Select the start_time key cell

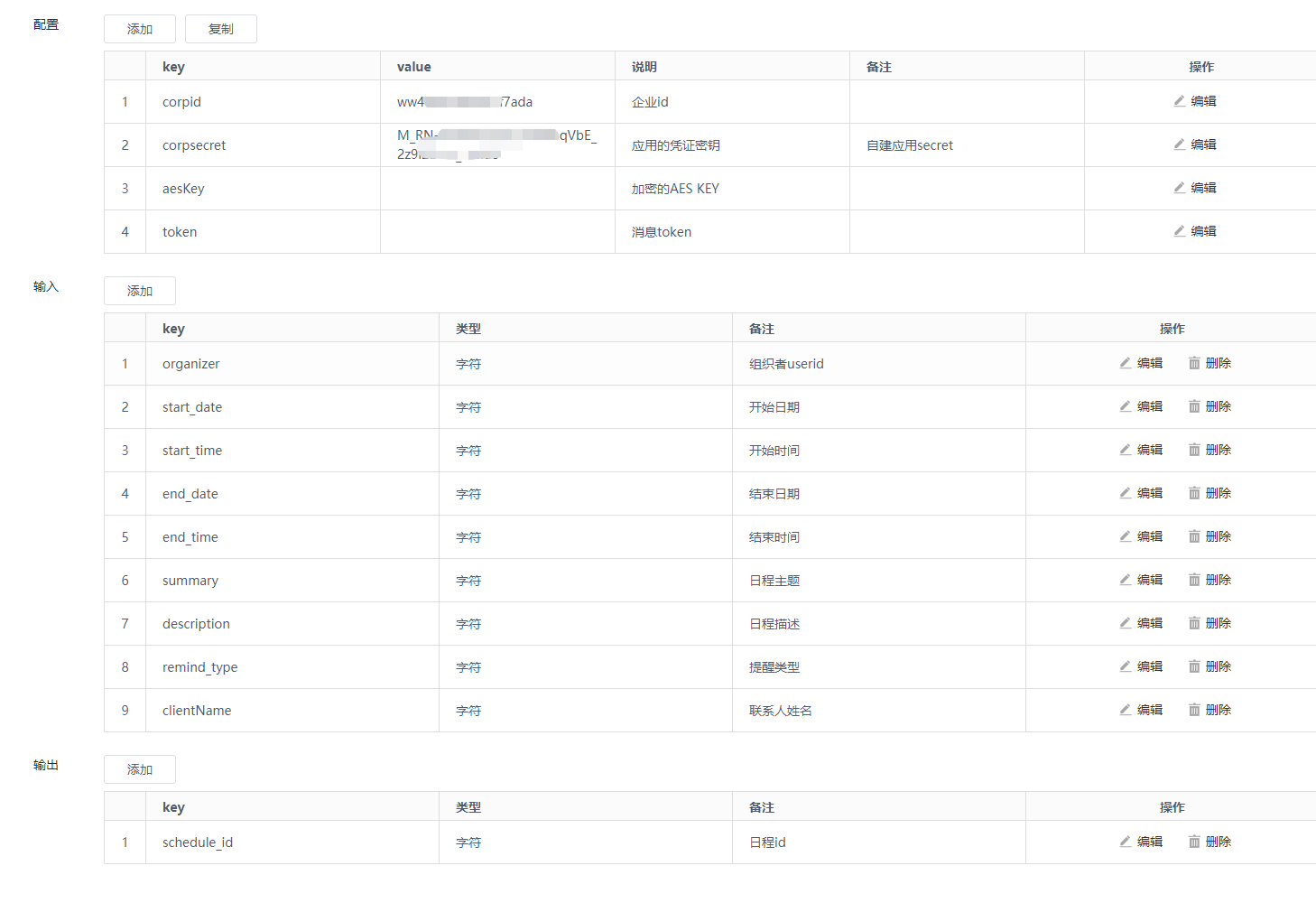pos(292,451)
